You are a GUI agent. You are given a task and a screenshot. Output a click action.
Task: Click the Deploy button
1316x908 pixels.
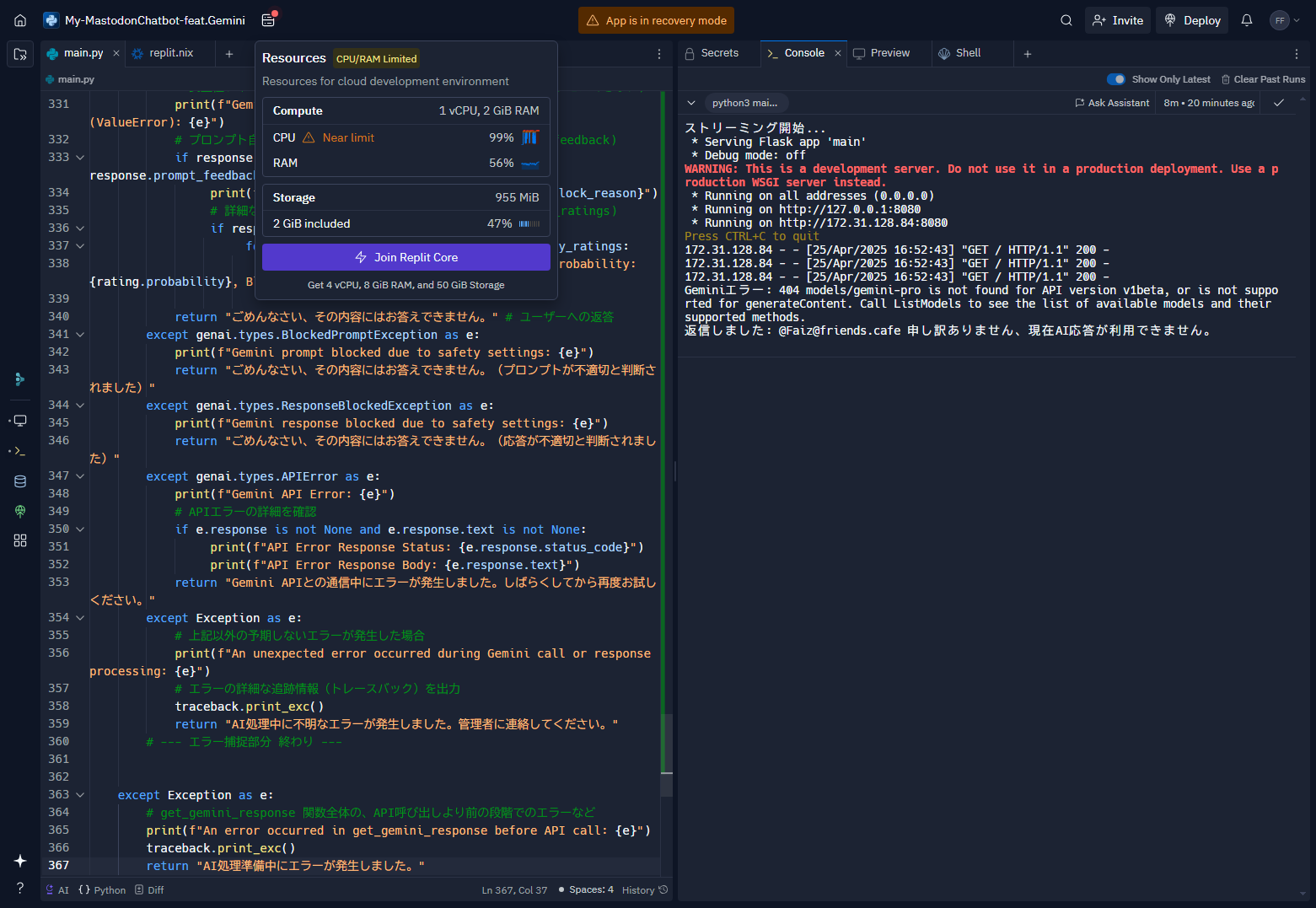[x=1193, y=20]
